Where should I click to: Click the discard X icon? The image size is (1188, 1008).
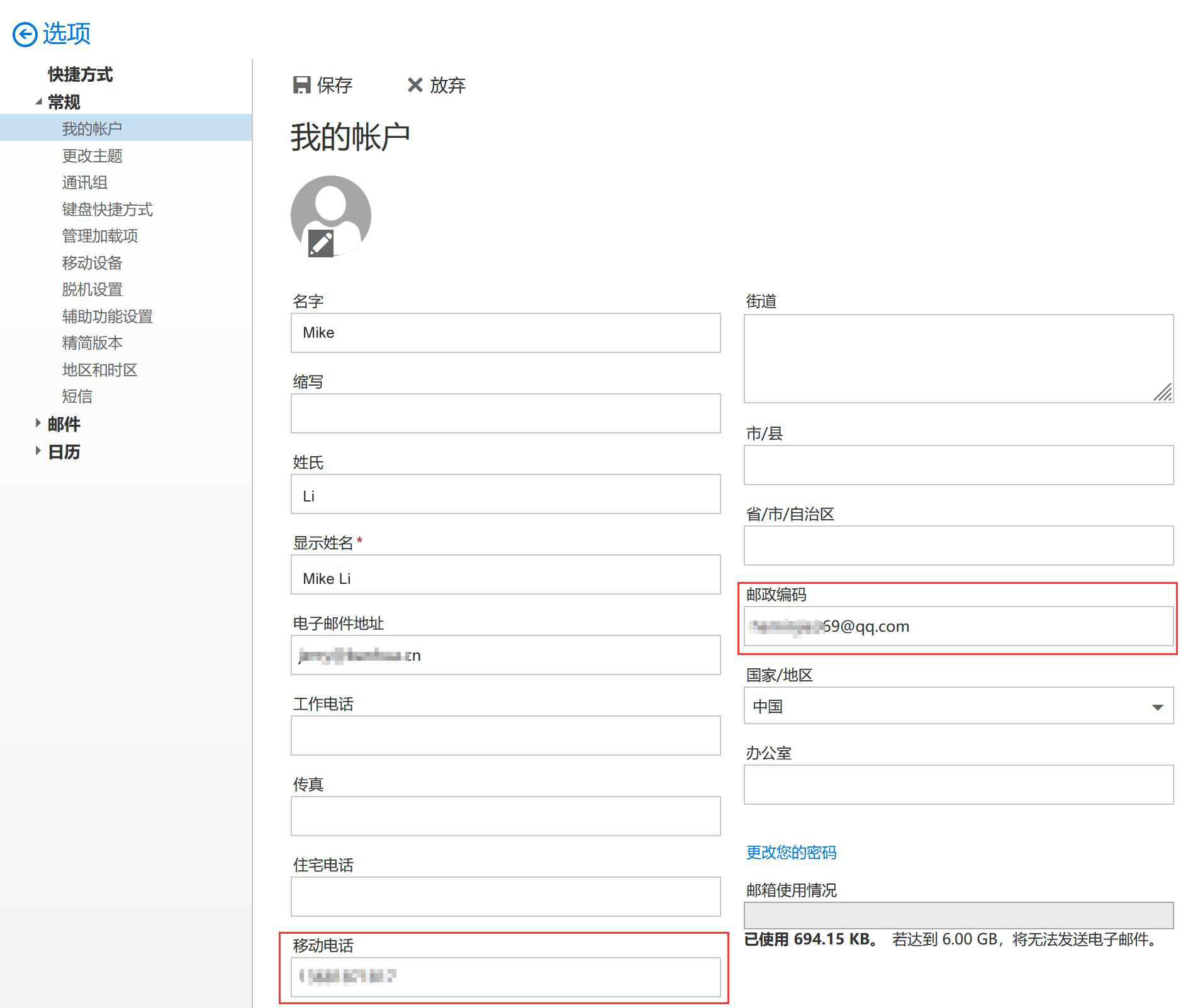point(415,85)
